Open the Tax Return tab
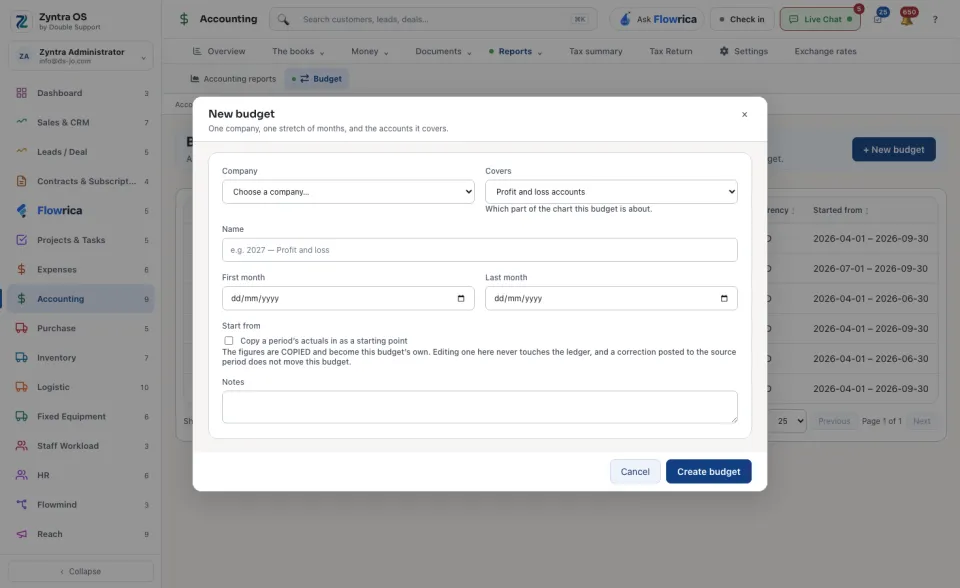 (671, 51)
